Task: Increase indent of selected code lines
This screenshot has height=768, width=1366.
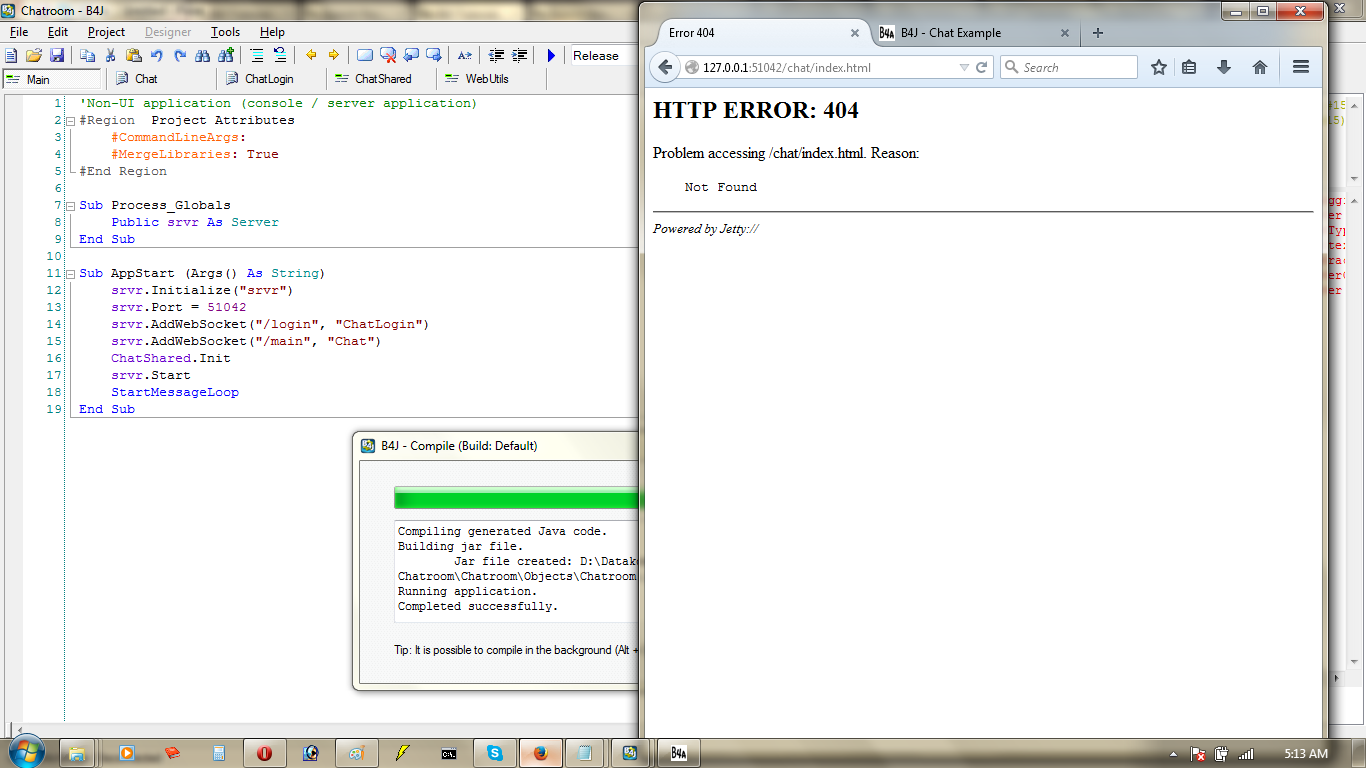Action: pos(520,56)
